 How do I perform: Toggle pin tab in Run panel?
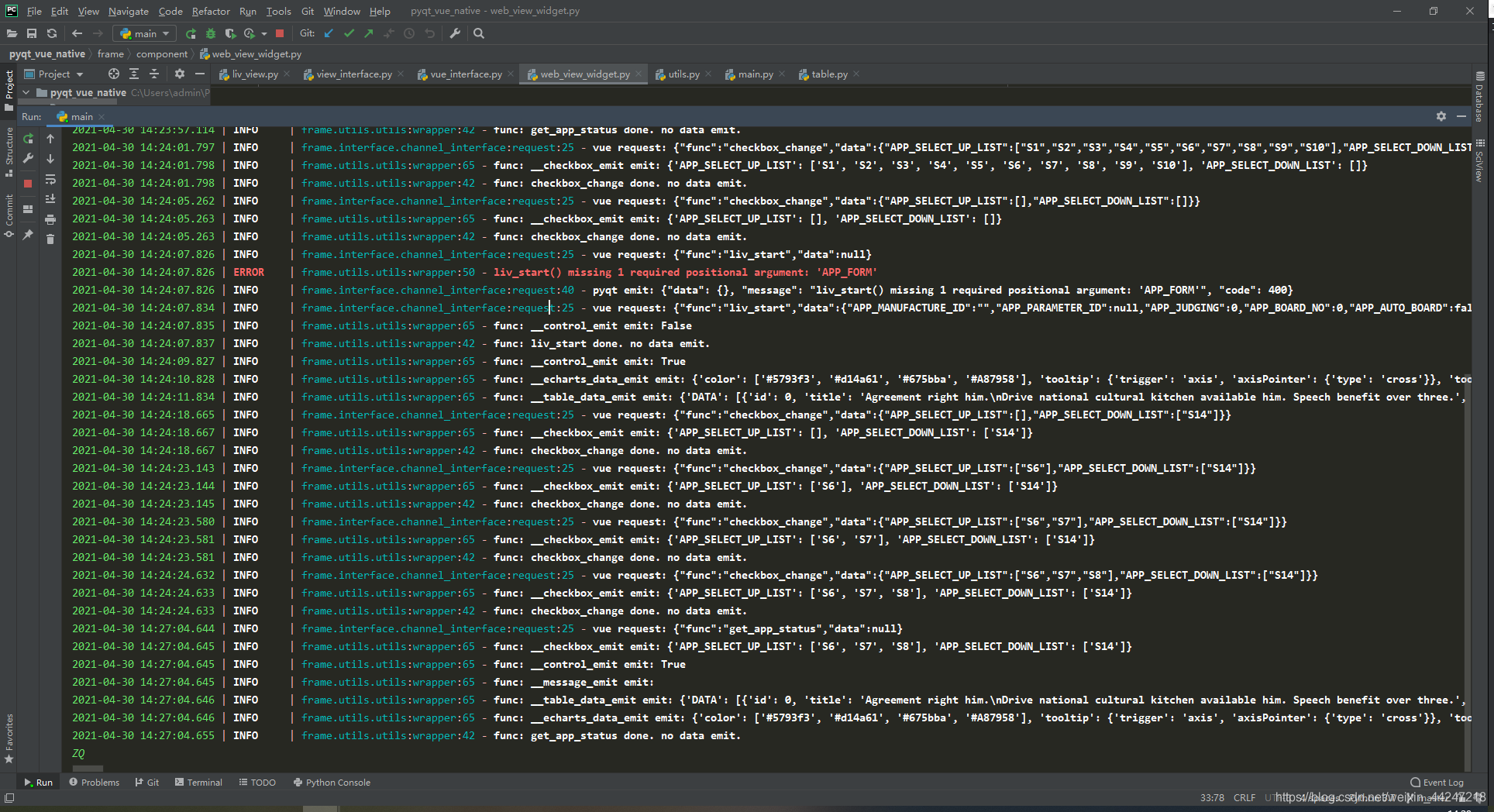pos(28,234)
